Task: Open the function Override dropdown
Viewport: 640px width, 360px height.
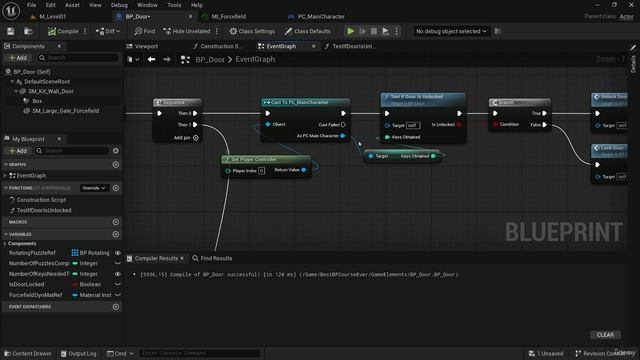Action: pyautogui.click(x=94, y=188)
